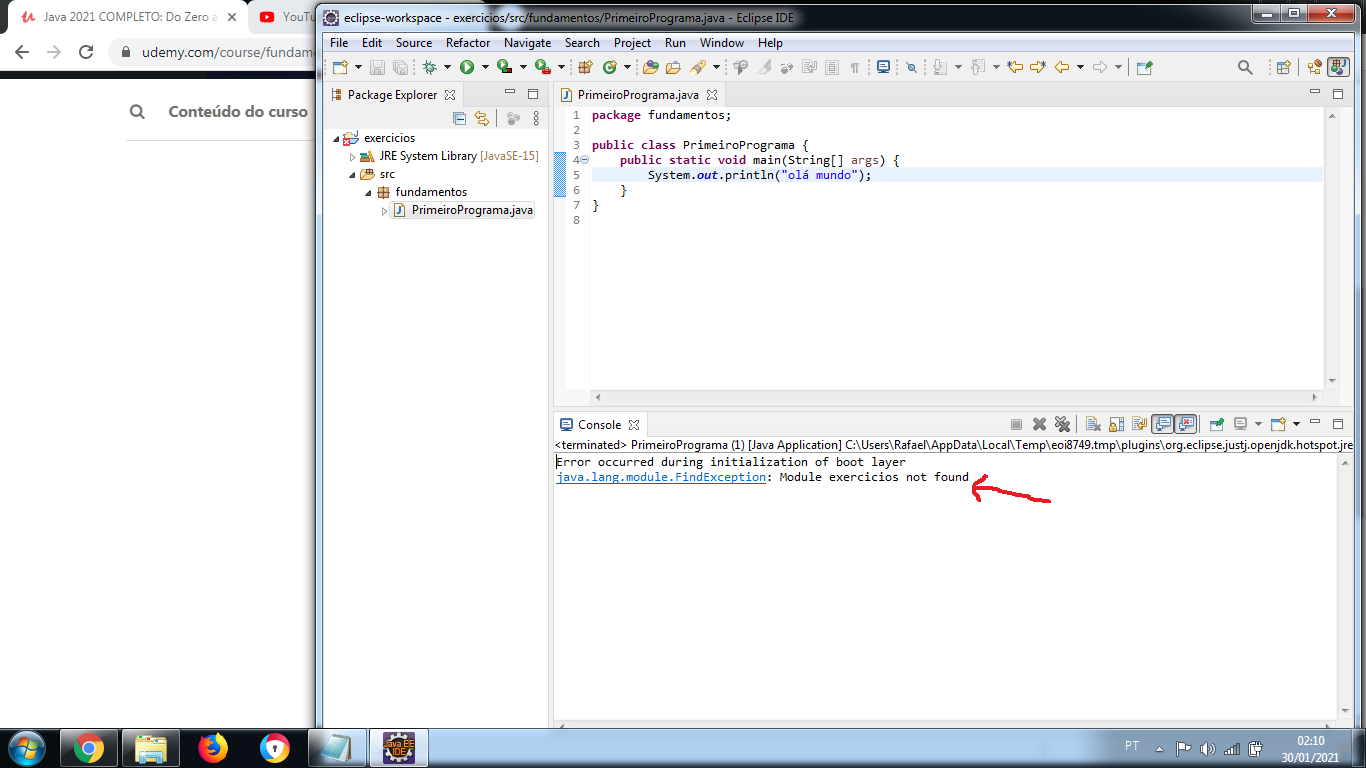Expand the JRE System Library node
Viewport: 1366px width, 768px height.
(352, 157)
